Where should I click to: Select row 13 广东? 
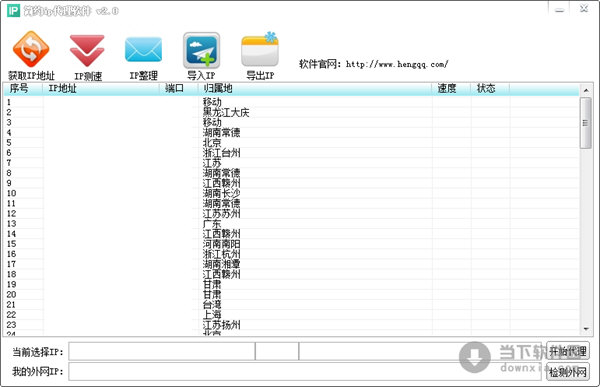tap(291, 224)
